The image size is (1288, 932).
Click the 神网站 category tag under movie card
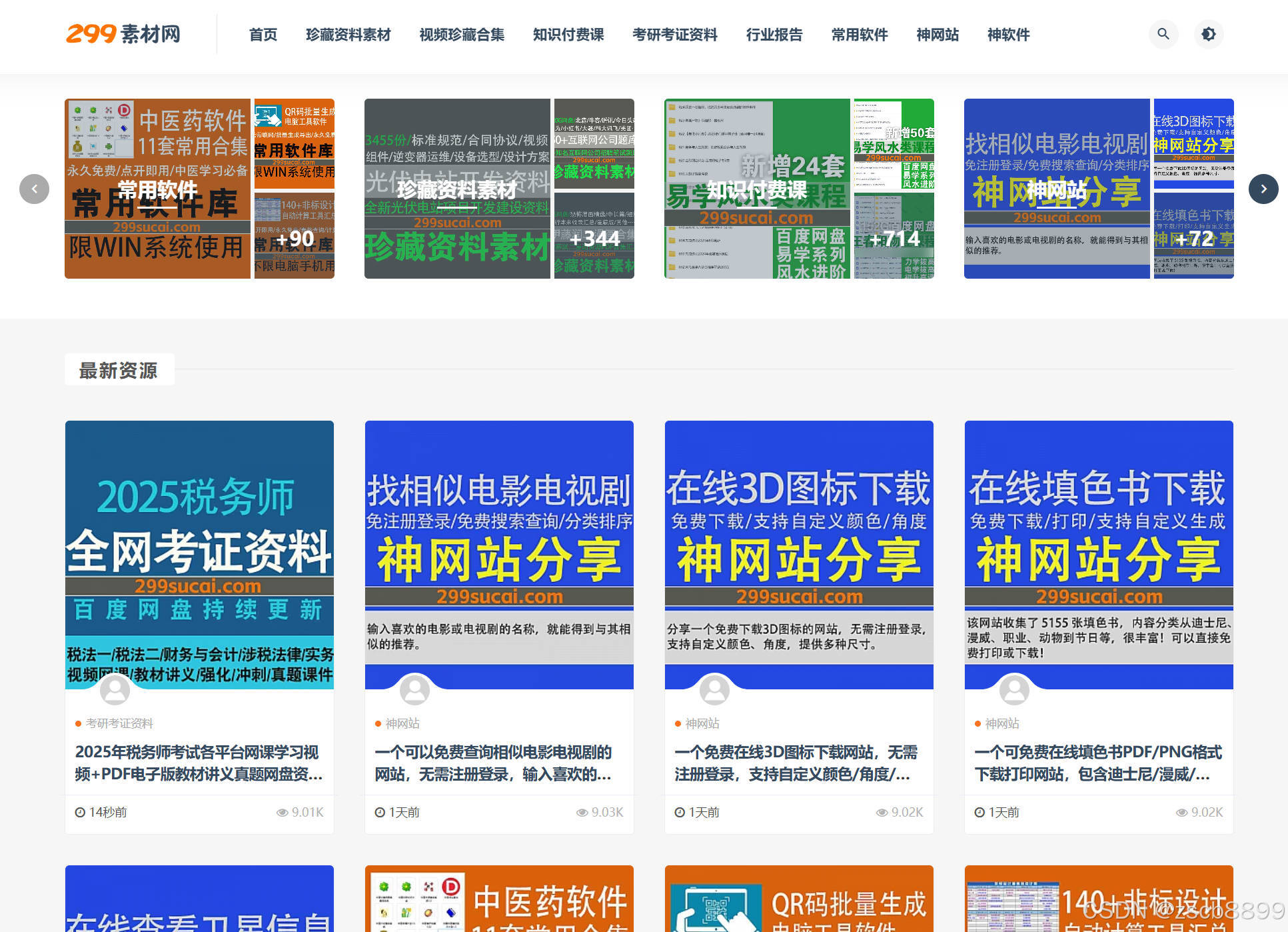click(402, 723)
